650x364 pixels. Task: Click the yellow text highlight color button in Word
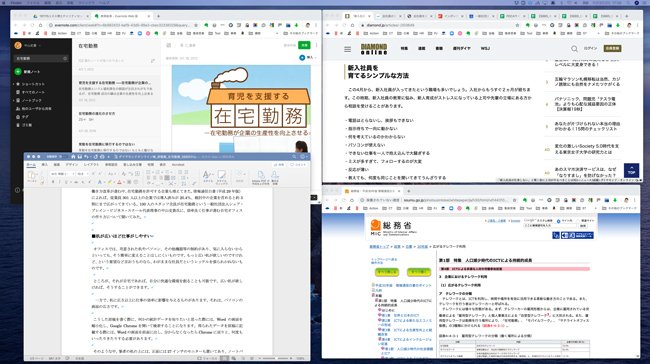(110, 182)
